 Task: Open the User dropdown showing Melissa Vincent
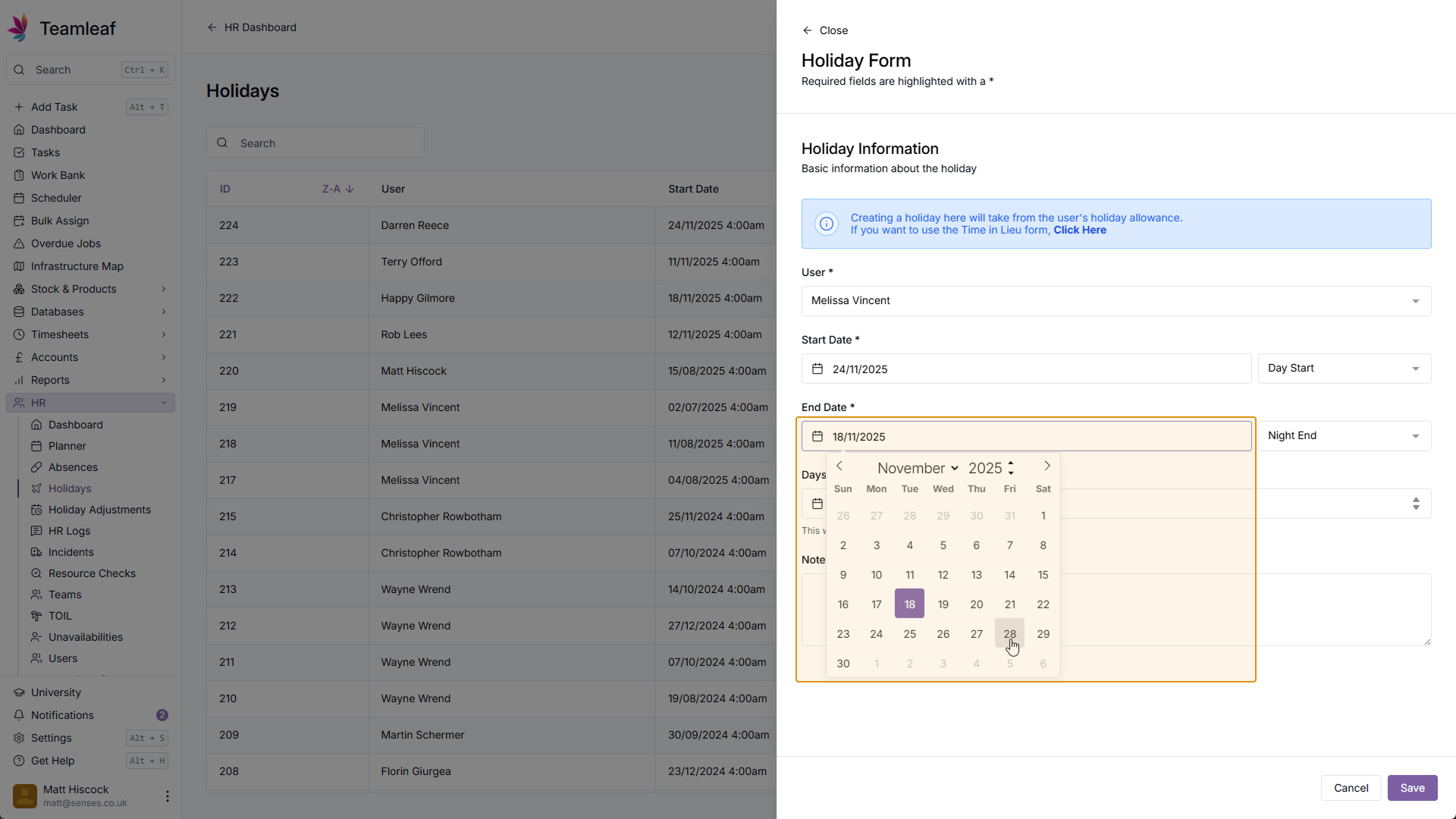click(x=1116, y=301)
